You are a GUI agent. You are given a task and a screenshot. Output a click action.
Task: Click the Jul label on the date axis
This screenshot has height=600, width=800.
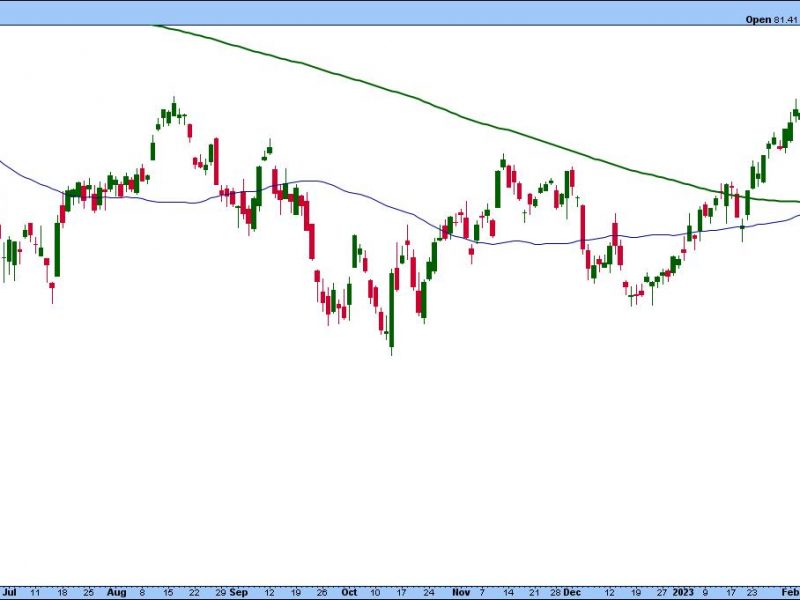[10, 592]
